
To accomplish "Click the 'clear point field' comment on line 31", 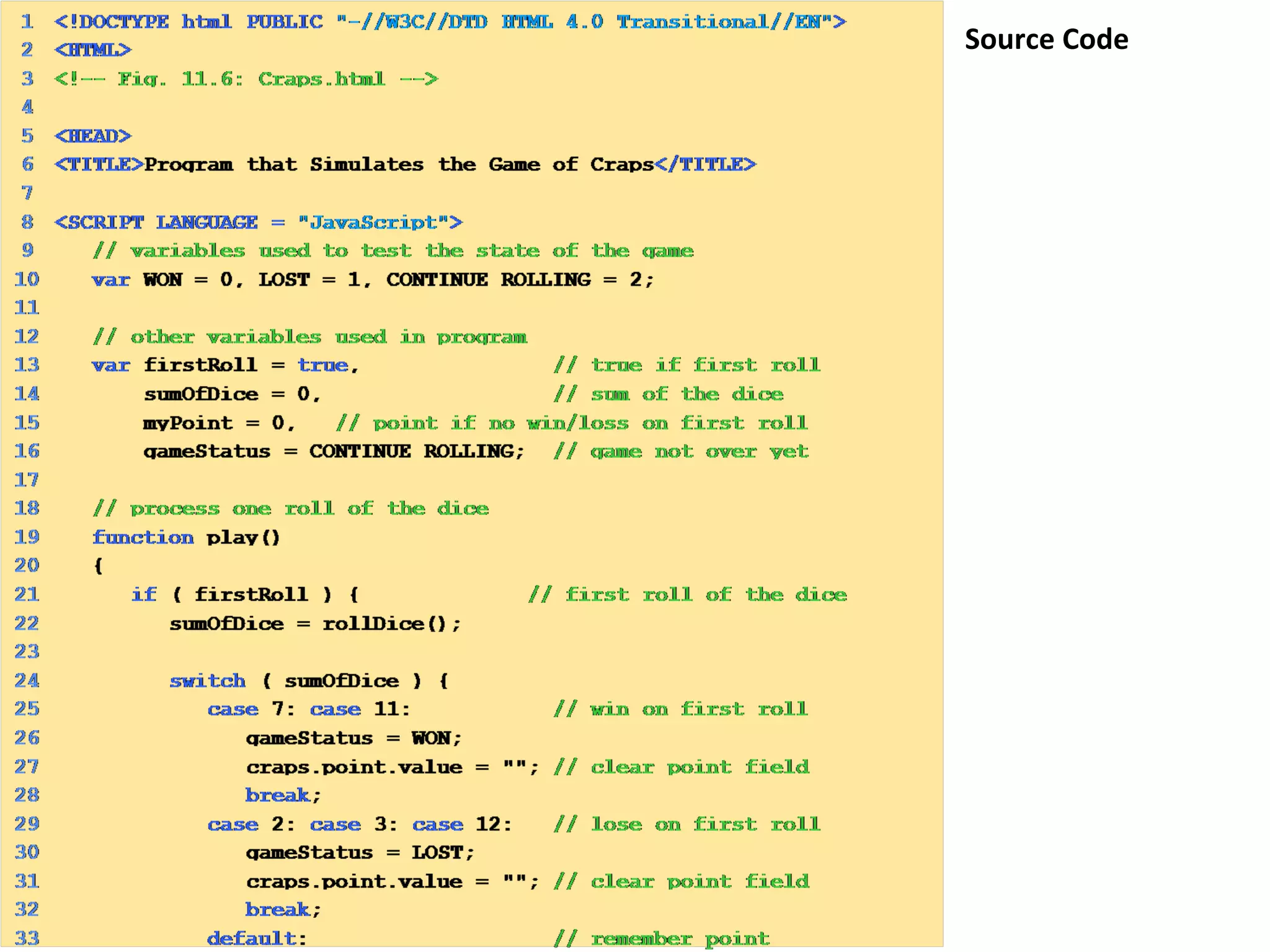I will tap(682, 881).
